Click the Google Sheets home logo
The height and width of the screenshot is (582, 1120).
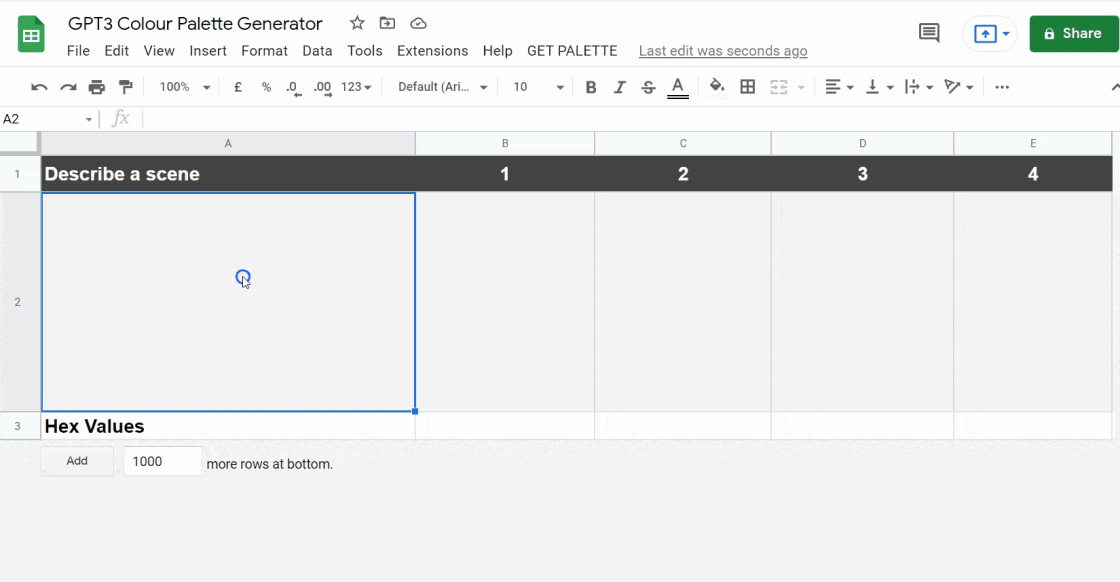click(x=31, y=35)
